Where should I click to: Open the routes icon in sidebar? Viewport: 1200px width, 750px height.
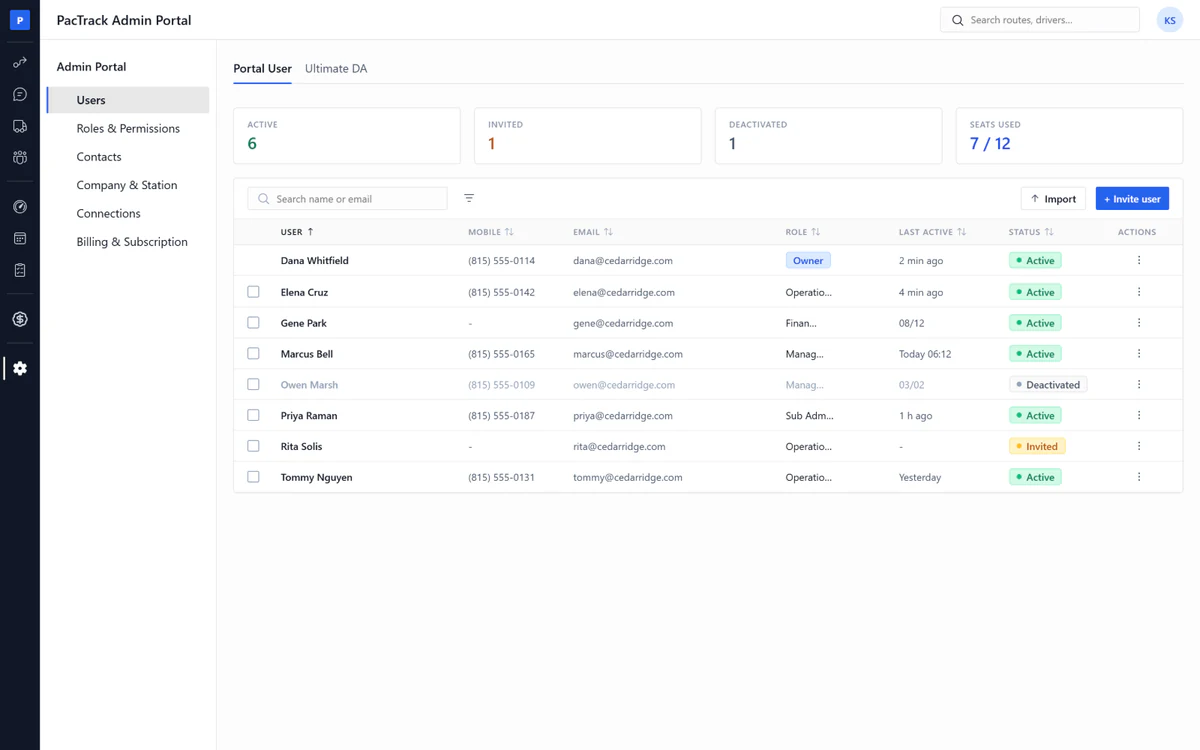[20, 63]
